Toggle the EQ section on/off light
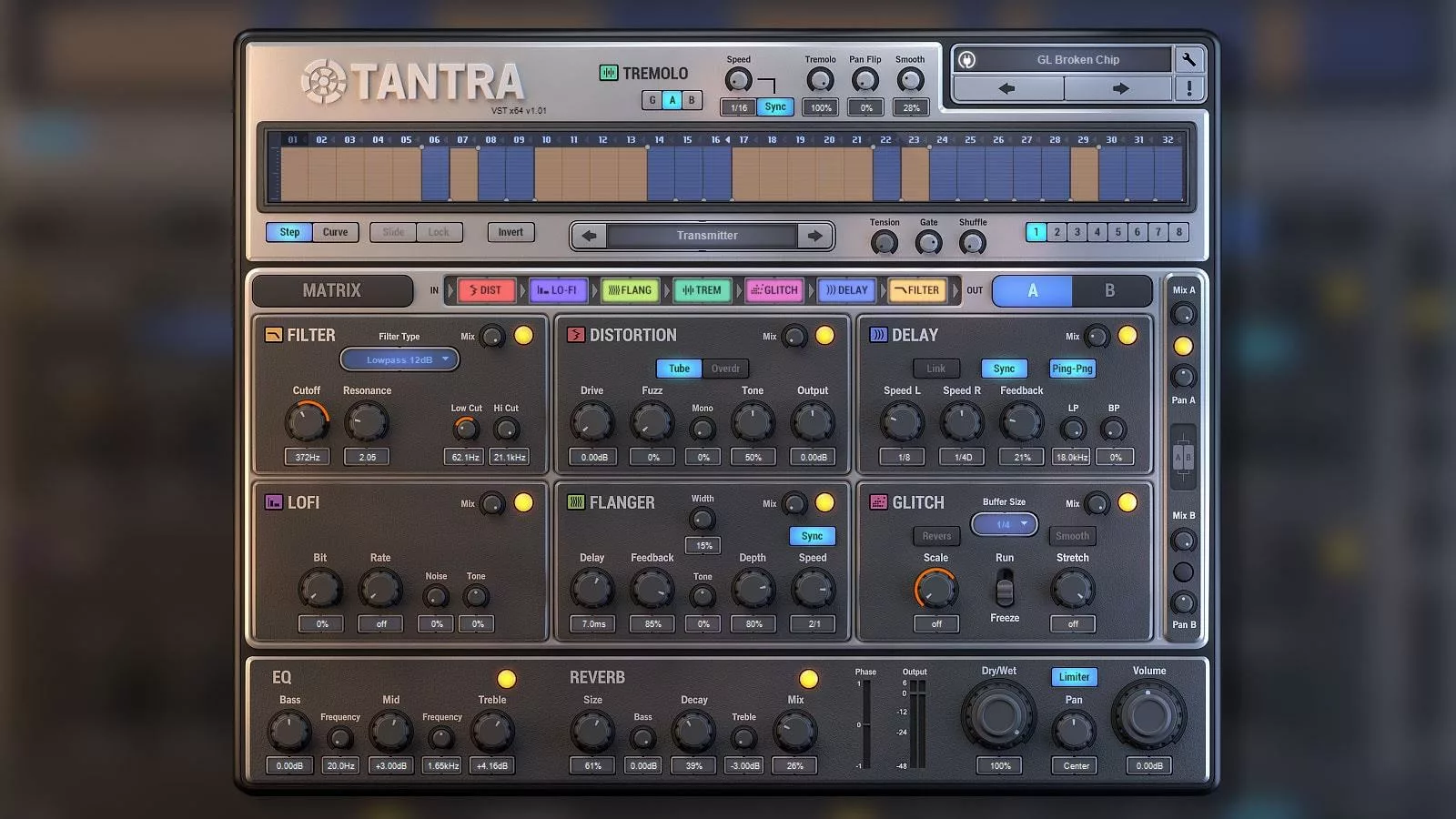Image resolution: width=1456 pixels, height=819 pixels. [507, 679]
